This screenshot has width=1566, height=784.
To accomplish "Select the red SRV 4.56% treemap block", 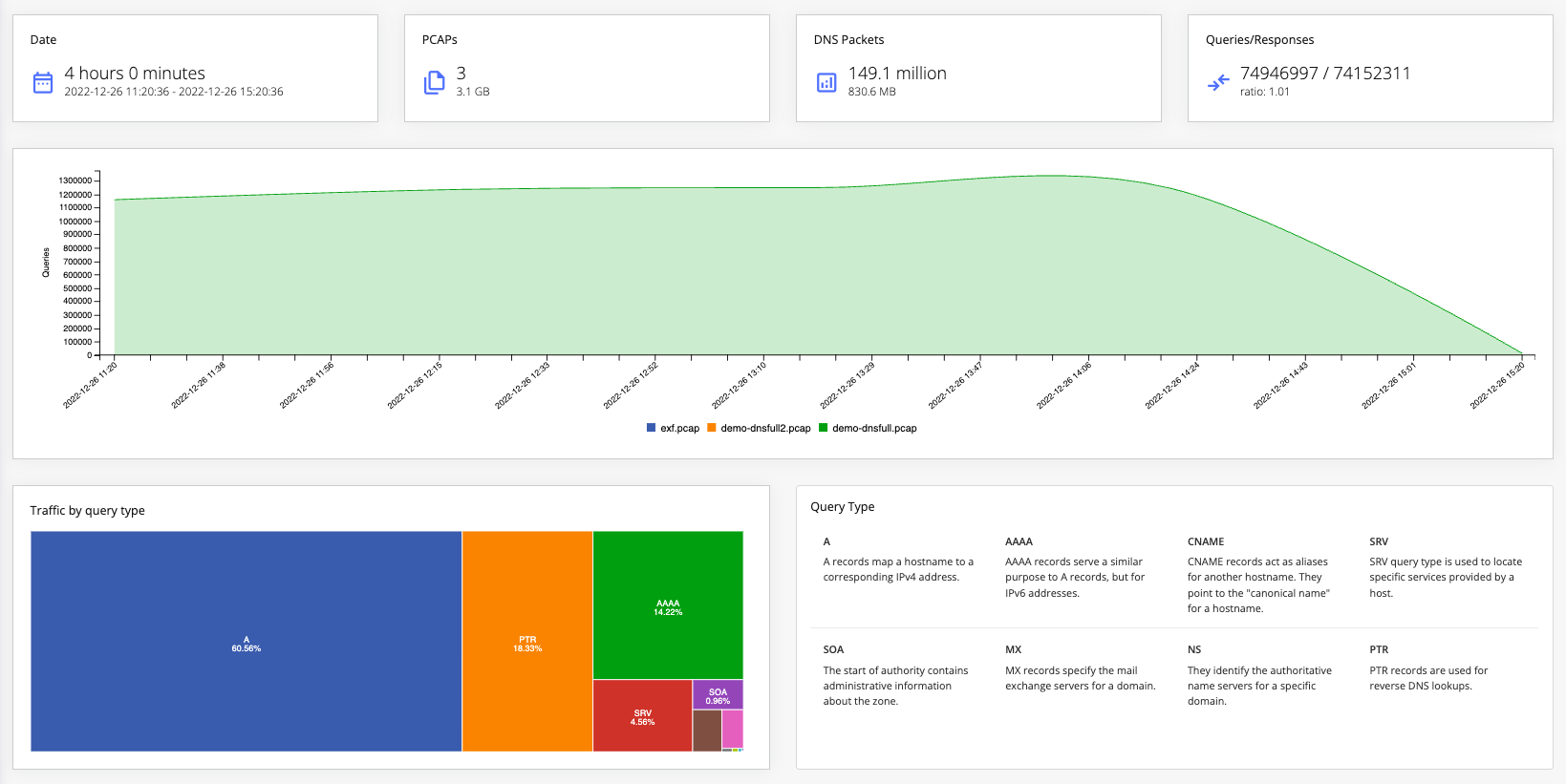I will click(x=643, y=716).
